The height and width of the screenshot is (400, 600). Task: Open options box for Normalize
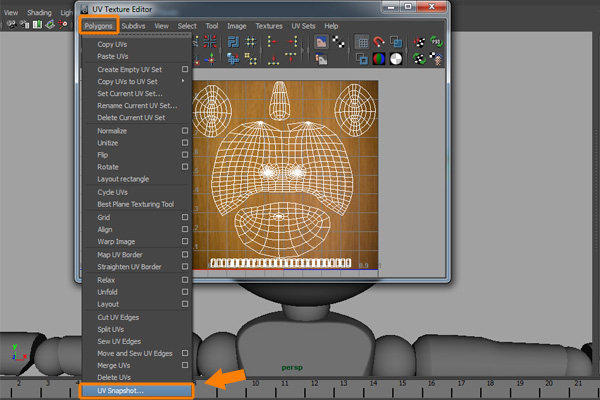(x=185, y=131)
